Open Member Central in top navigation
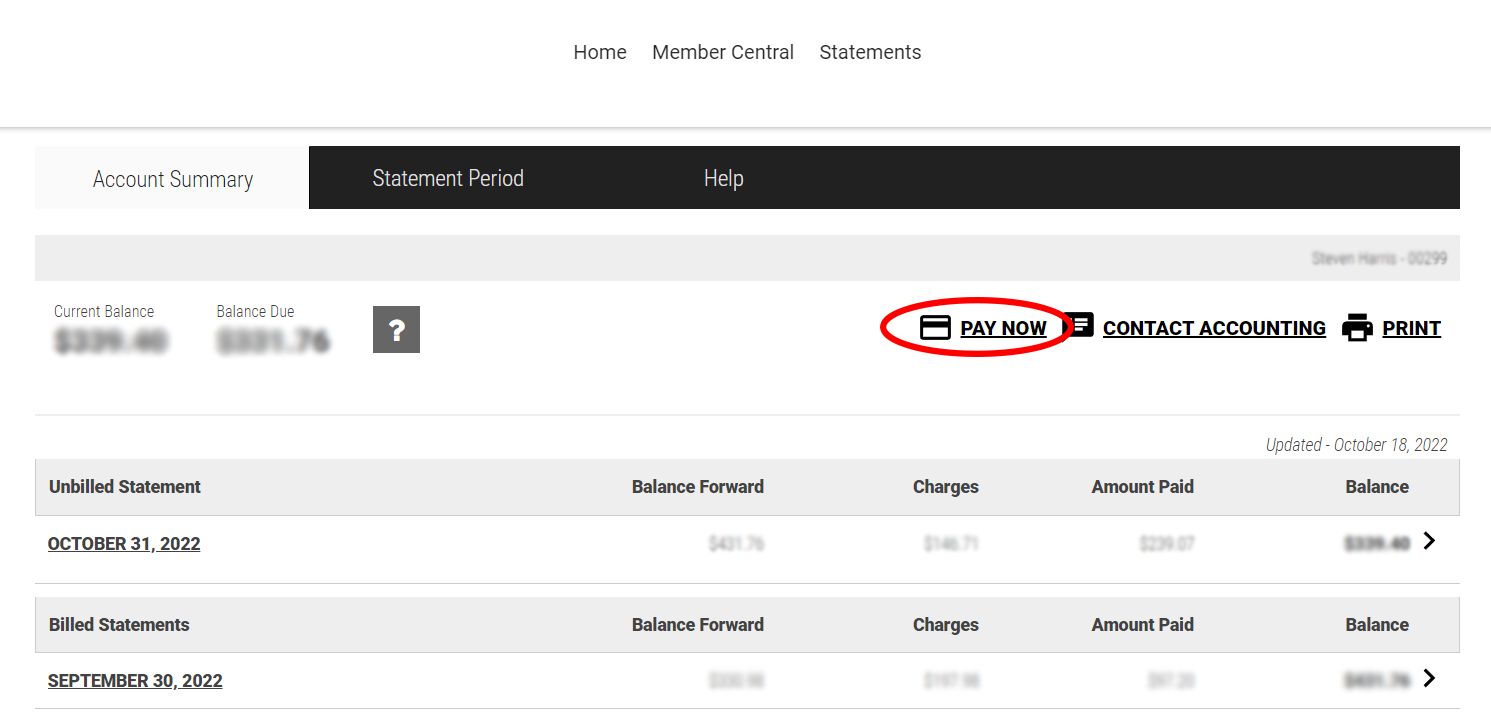This screenshot has height=720, width=1491. click(723, 52)
